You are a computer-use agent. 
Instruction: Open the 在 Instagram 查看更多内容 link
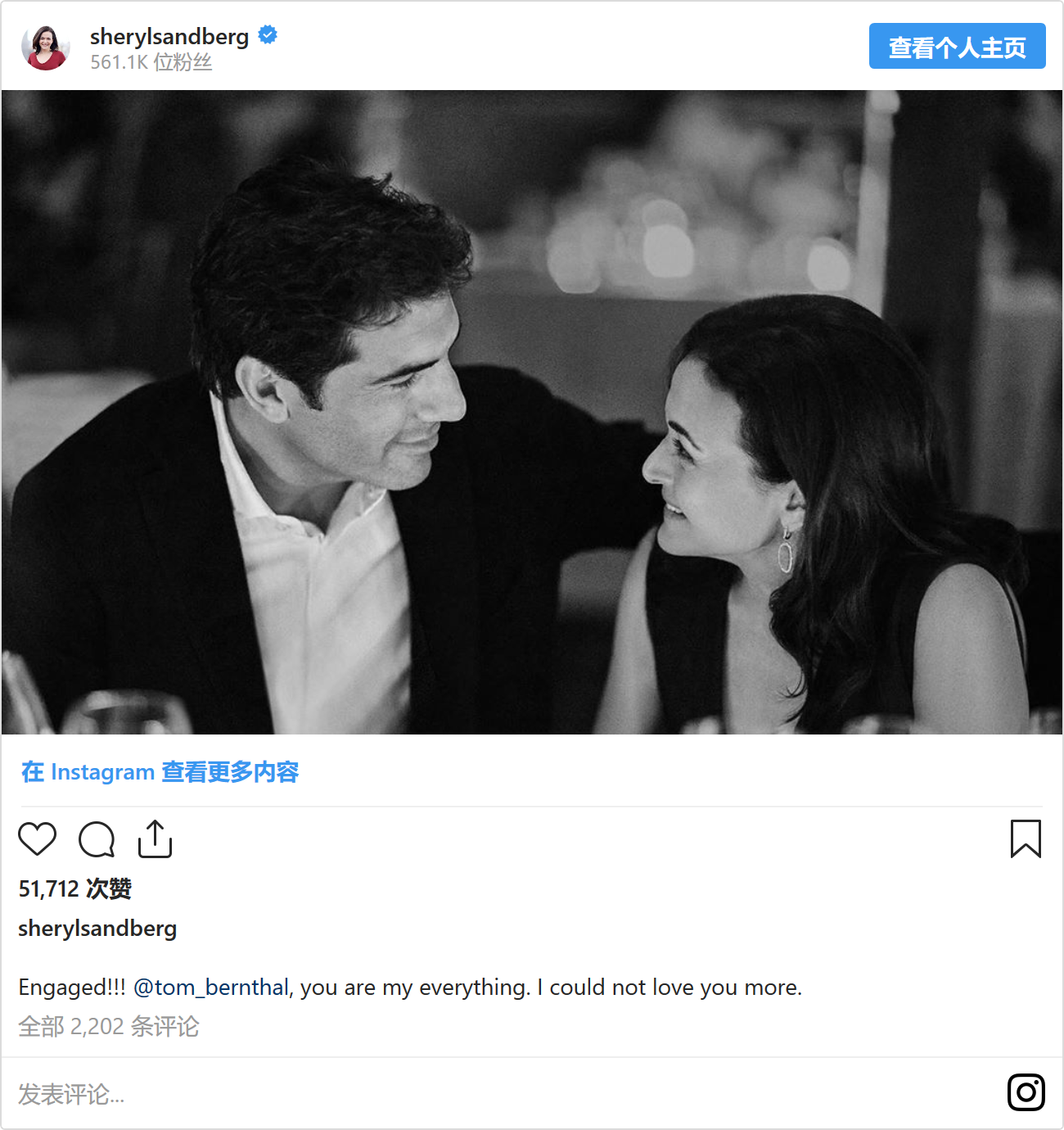[x=160, y=771]
